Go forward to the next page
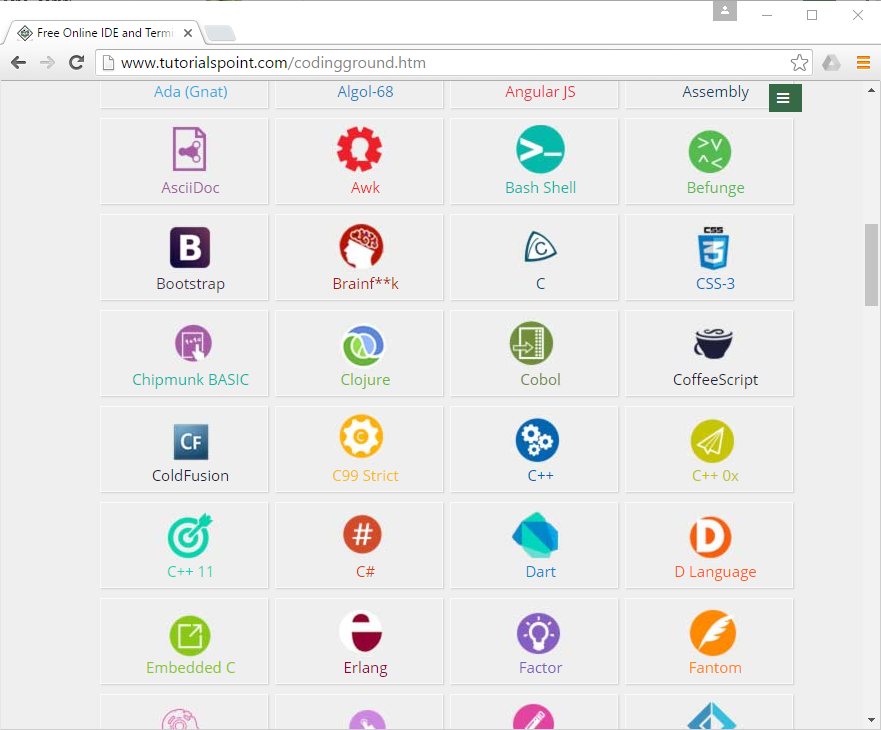 coord(48,62)
